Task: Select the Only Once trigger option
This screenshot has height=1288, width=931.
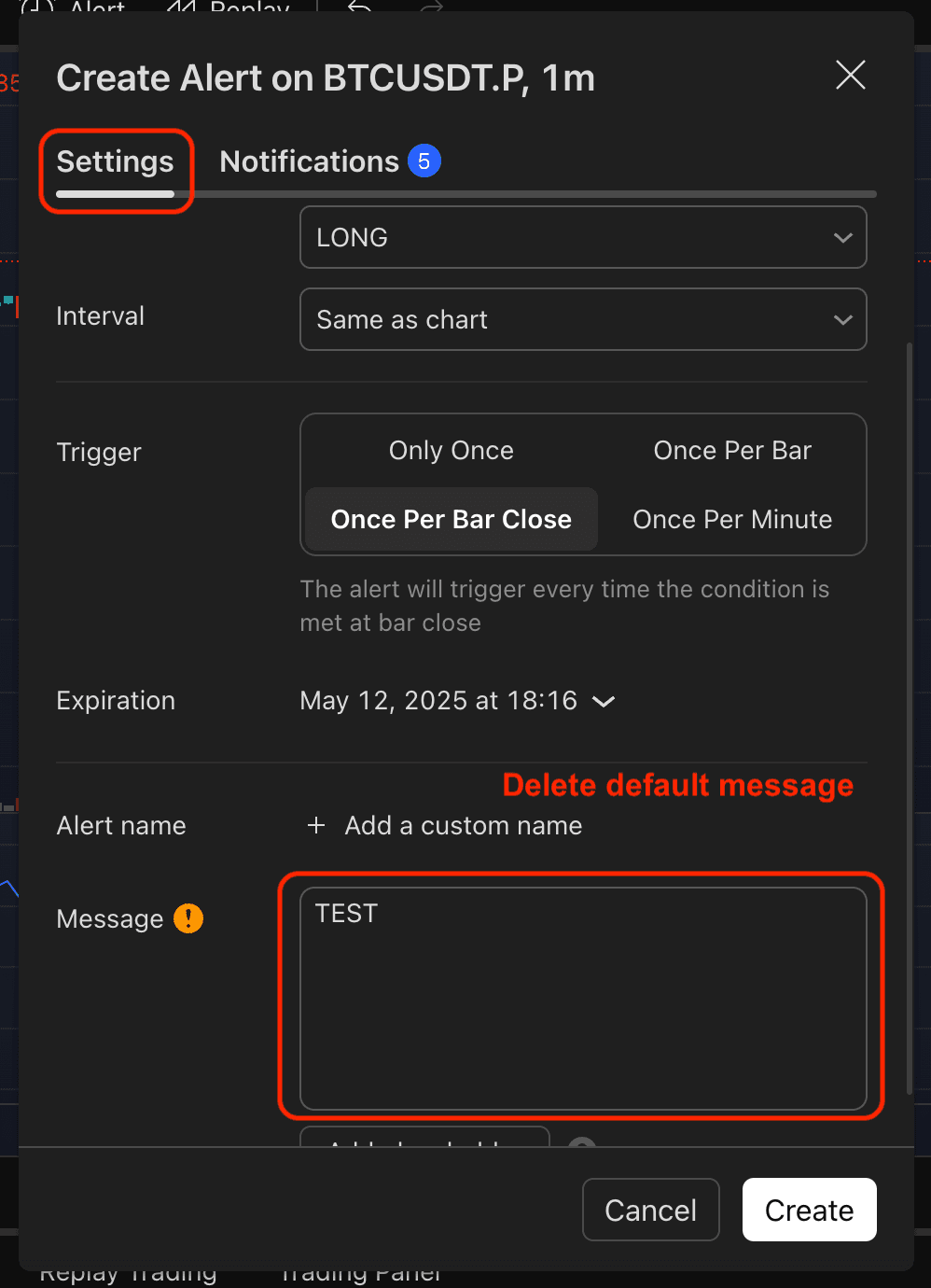Action: 451,451
